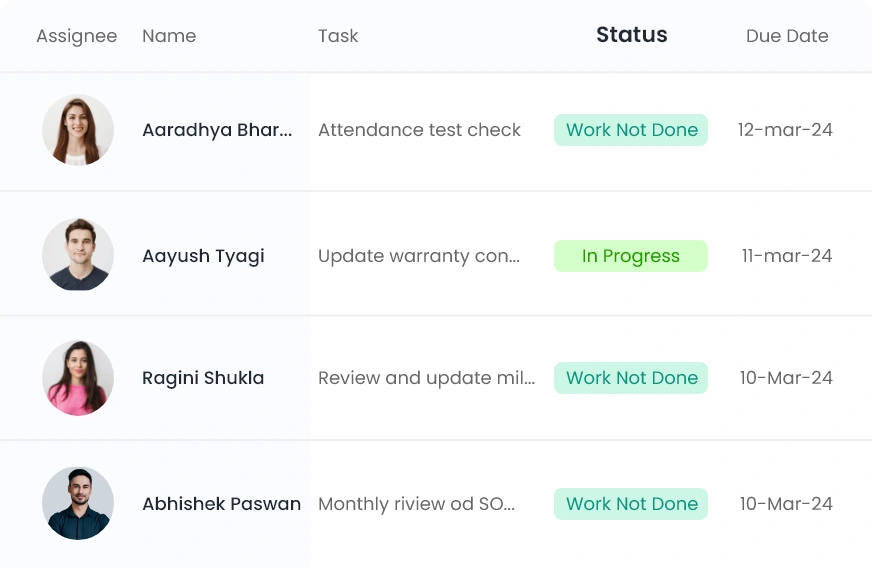Image resolution: width=872 pixels, height=568 pixels.
Task: Open the Update warranty task
Action: click(x=419, y=256)
